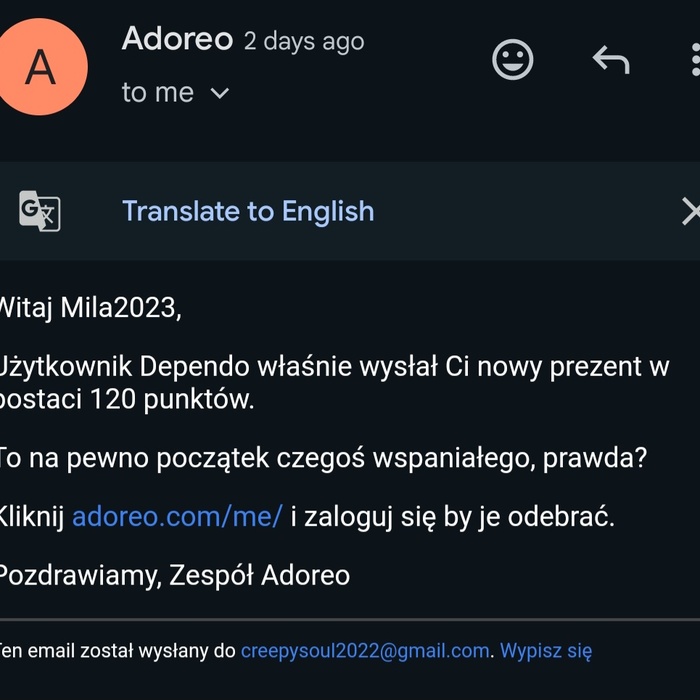
Task: Tap the Pozdrawiamy, Zespół Adoreo signature
Action: pos(175,575)
